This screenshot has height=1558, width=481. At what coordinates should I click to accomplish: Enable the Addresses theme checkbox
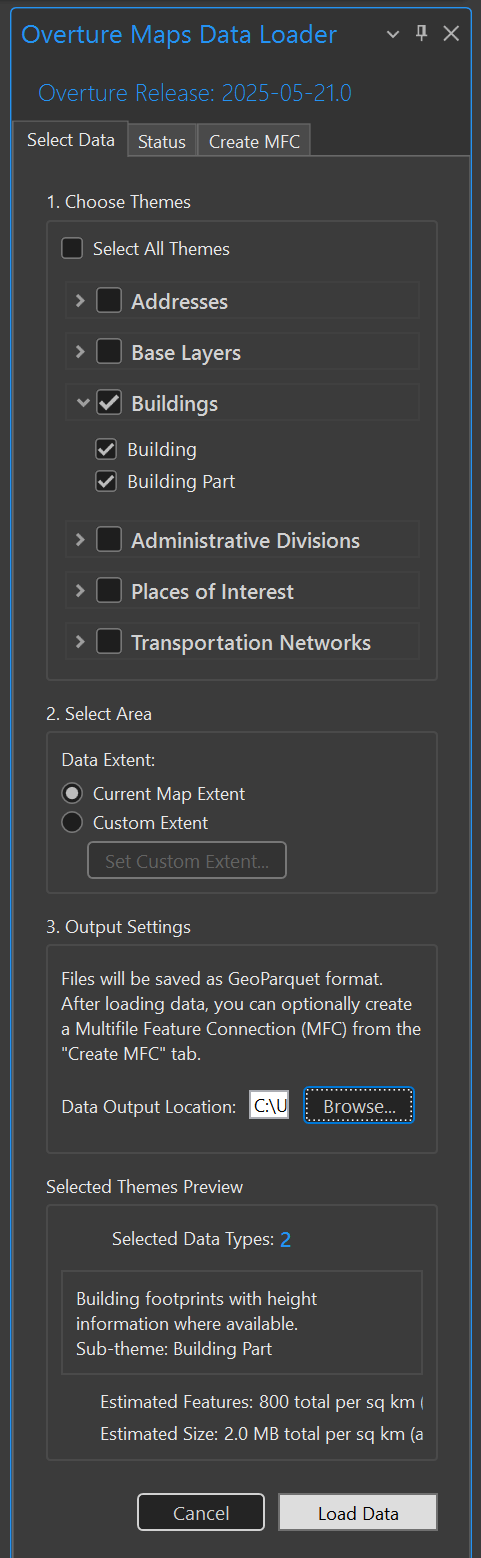click(x=109, y=300)
